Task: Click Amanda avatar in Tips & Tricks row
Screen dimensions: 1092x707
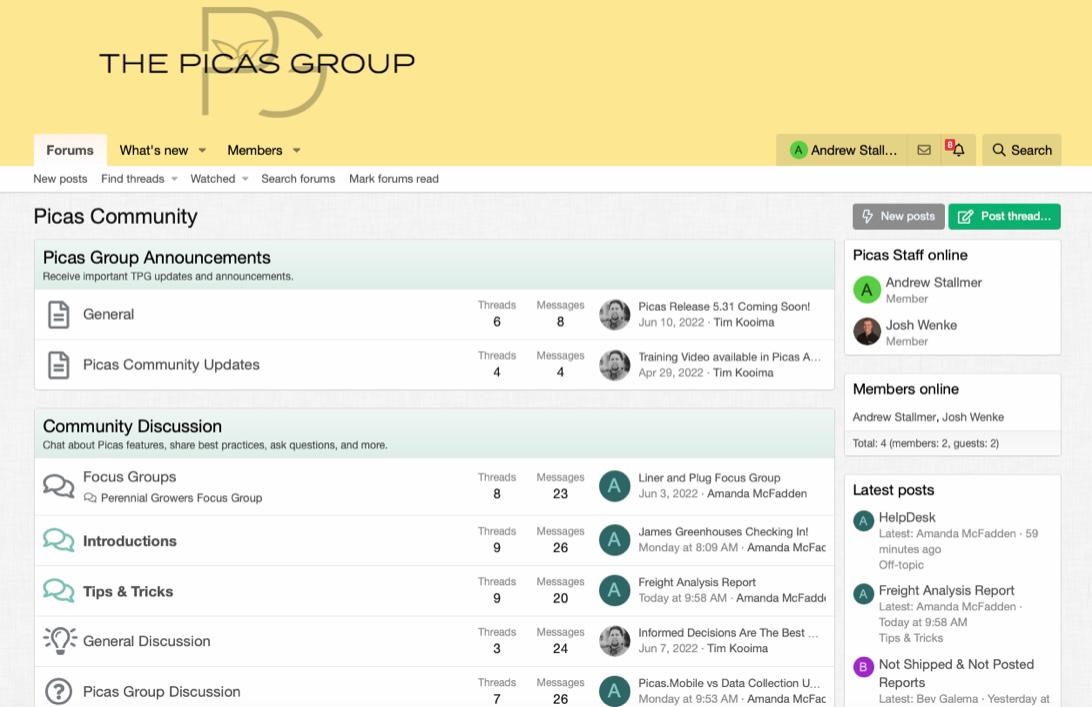Action: point(614,590)
